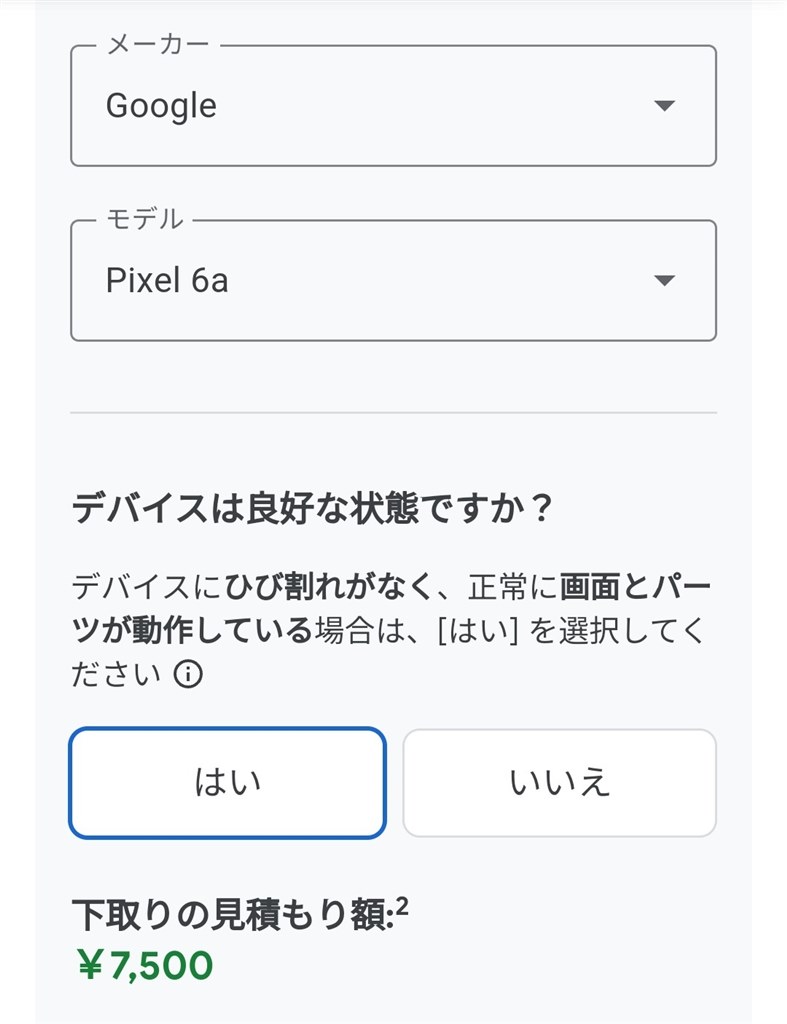Click the arrow icon in メーカー field
Image resolution: width=787 pixels, height=1024 pixels.
[x=664, y=106]
